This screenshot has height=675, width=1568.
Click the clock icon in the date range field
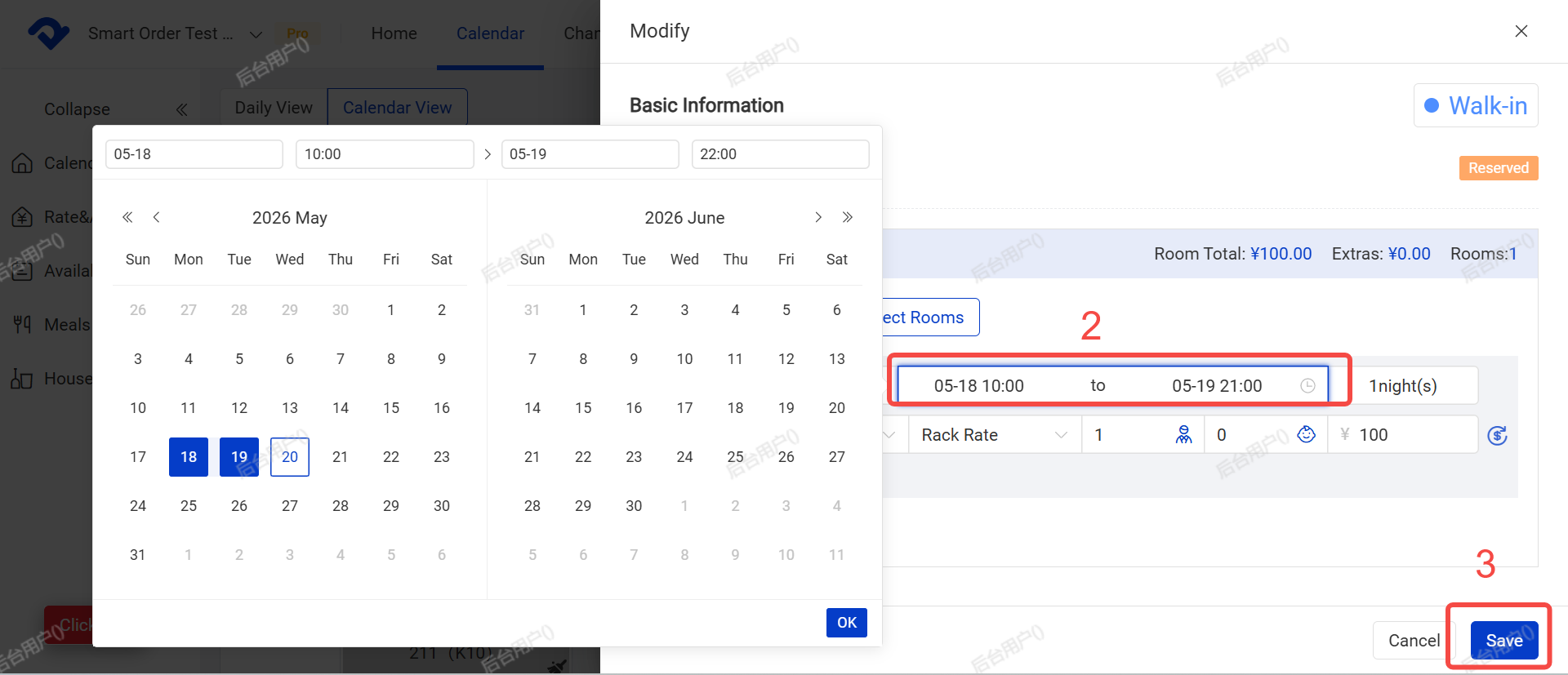[1307, 386]
